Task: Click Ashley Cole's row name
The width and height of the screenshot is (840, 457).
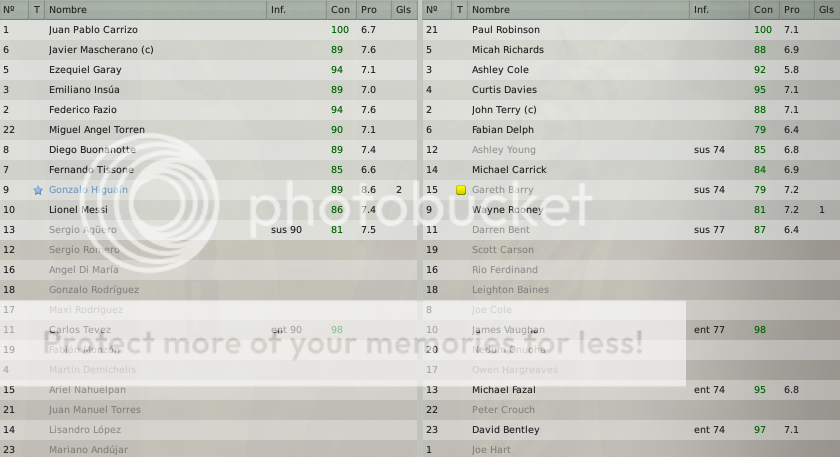Action: (500, 70)
